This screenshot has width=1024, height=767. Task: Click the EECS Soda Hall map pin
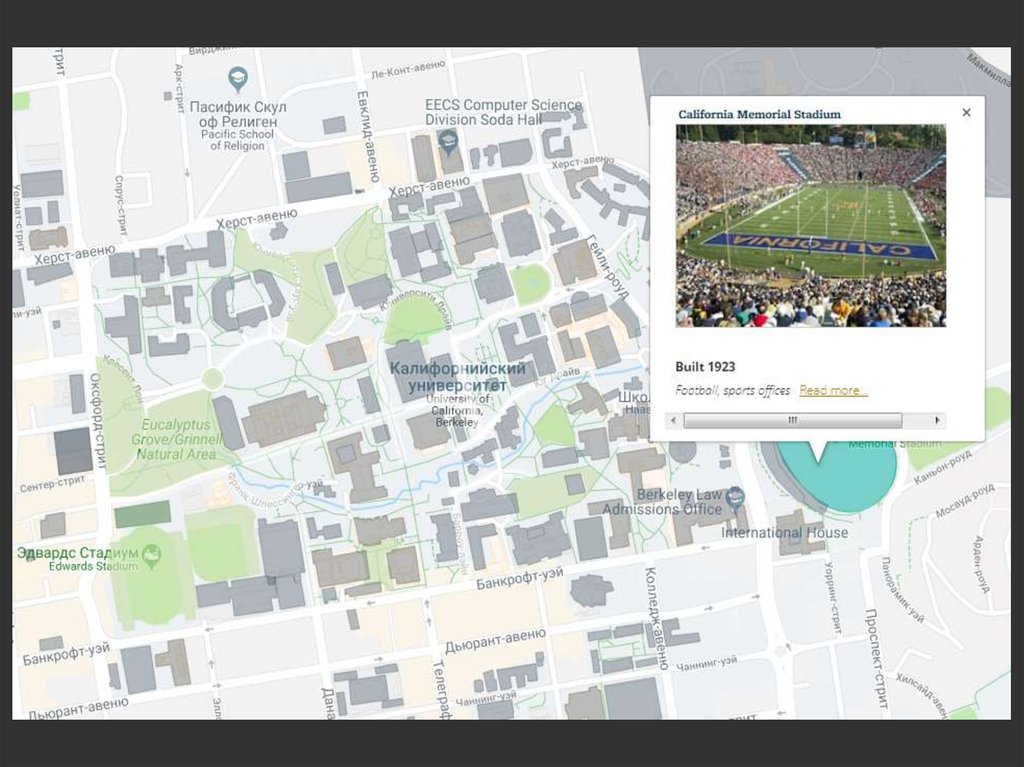(x=449, y=140)
